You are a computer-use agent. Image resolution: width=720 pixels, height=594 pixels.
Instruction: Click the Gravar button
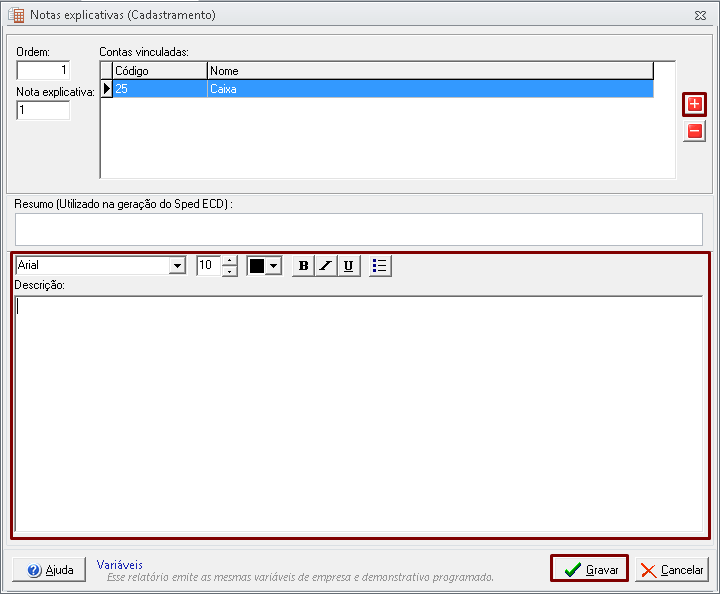point(590,569)
